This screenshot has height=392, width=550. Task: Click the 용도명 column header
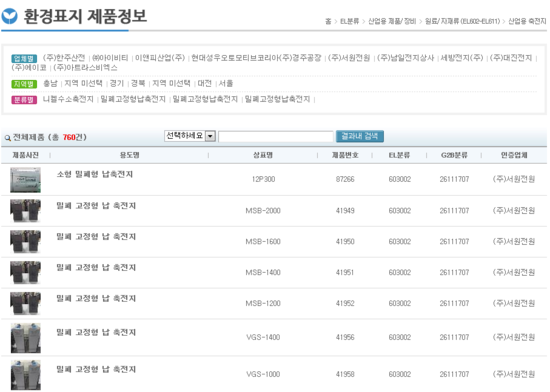pyautogui.click(x=129, y=155)
